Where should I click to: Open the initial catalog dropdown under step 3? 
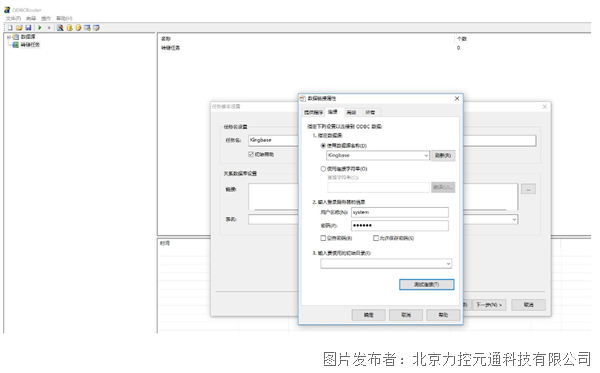pos(448,264)
